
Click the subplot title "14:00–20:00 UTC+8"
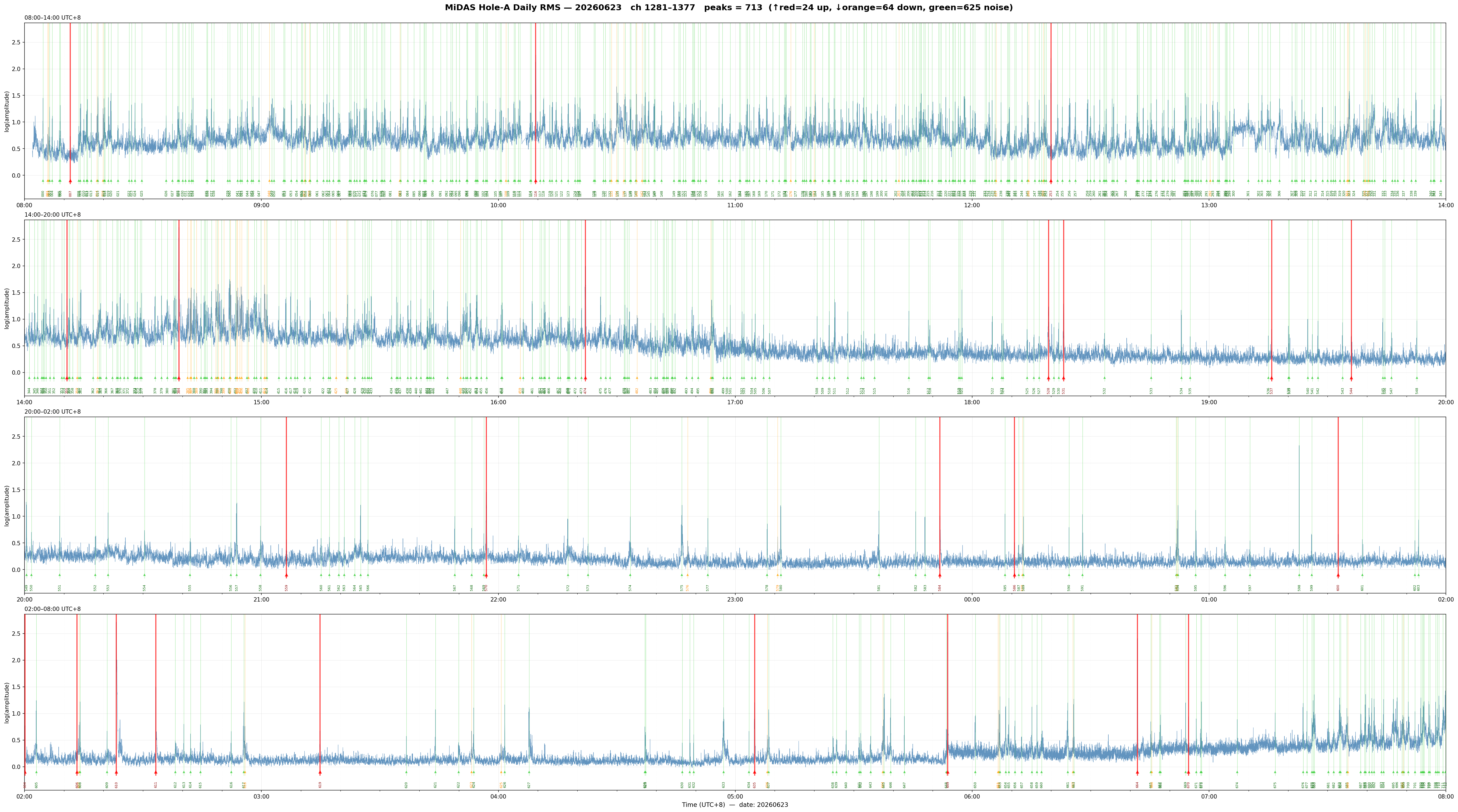[53, 215]
